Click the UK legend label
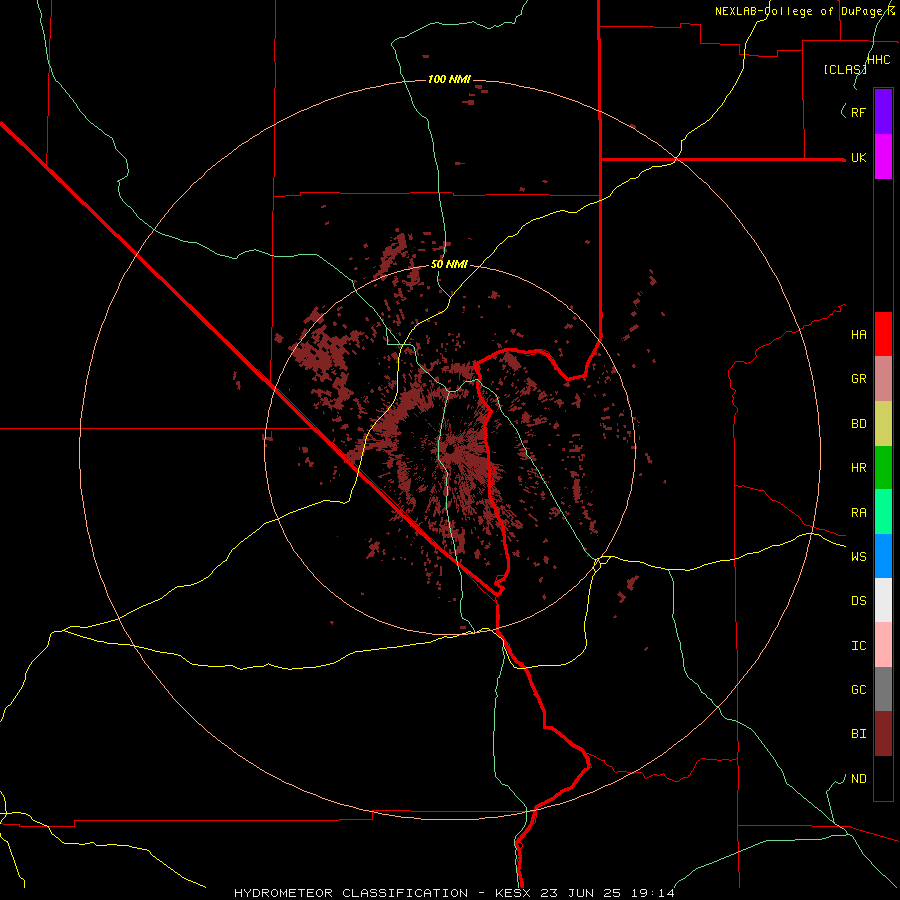Viewport: 900px width, 900px height. 859,158
